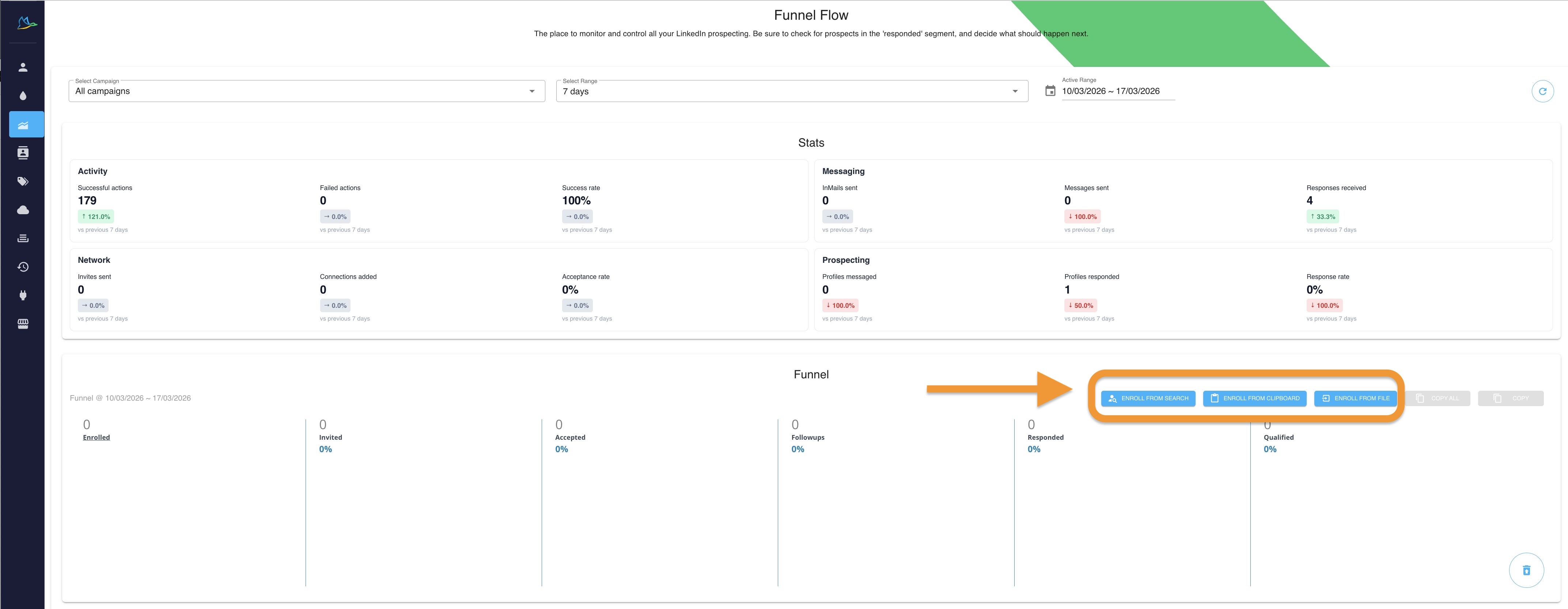Click the water drop icon in sidebar

pos(23,96)
